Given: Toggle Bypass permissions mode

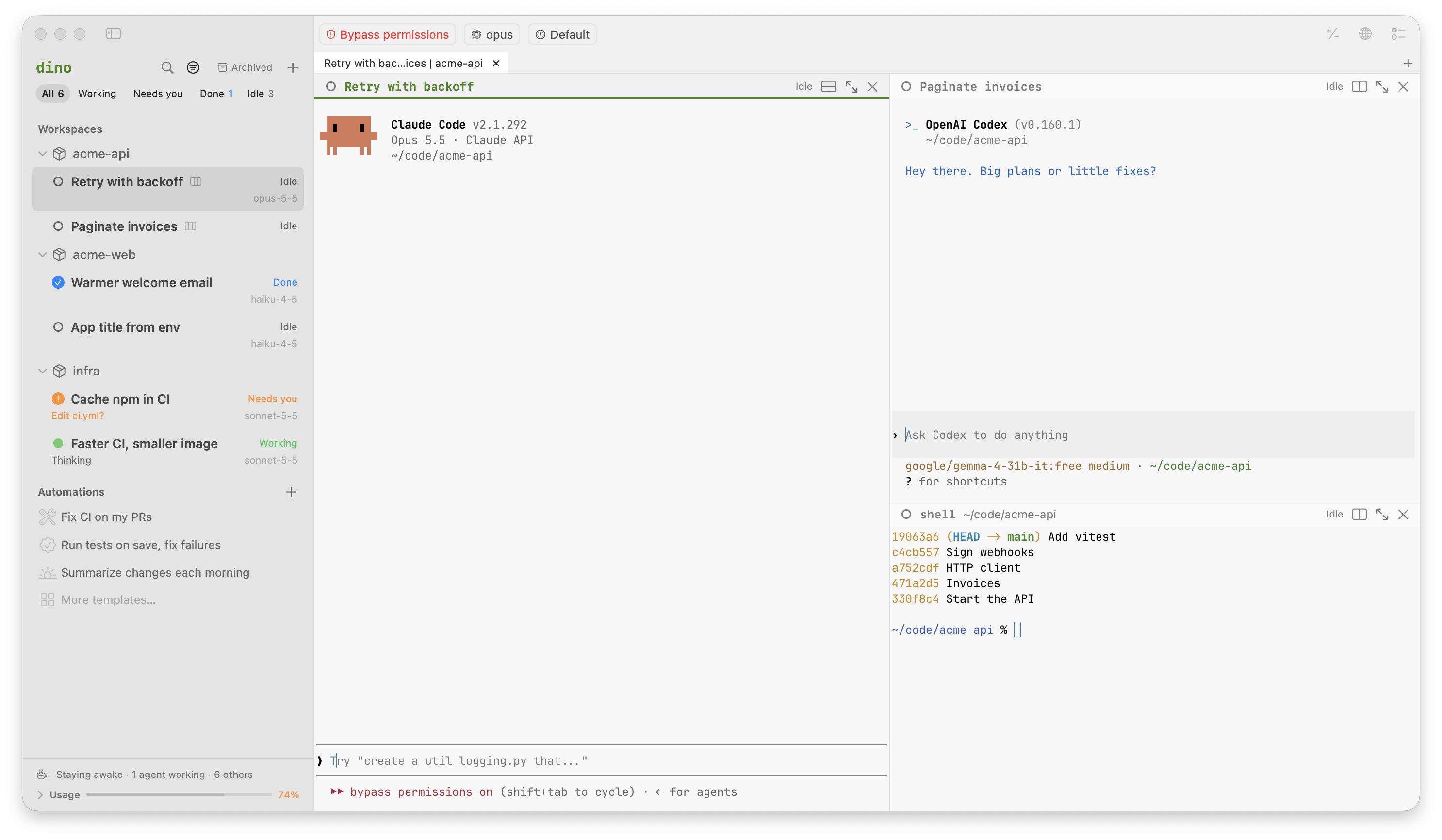Looking at the screenshot, I should pyautogui.click(x=387, y=34).
